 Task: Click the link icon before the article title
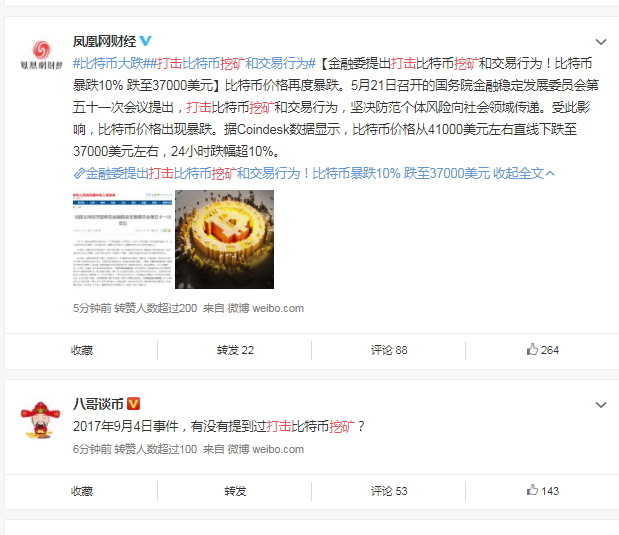(79, 173)
